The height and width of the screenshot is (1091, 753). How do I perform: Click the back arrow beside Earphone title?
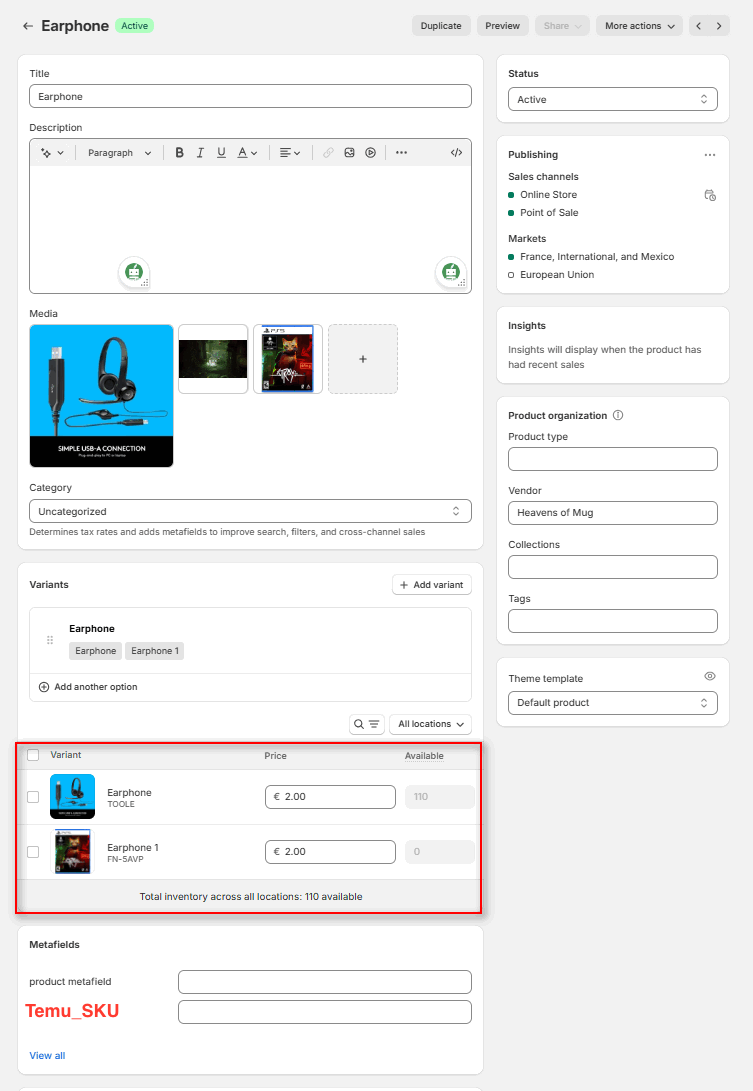click(x=28, y=26)
